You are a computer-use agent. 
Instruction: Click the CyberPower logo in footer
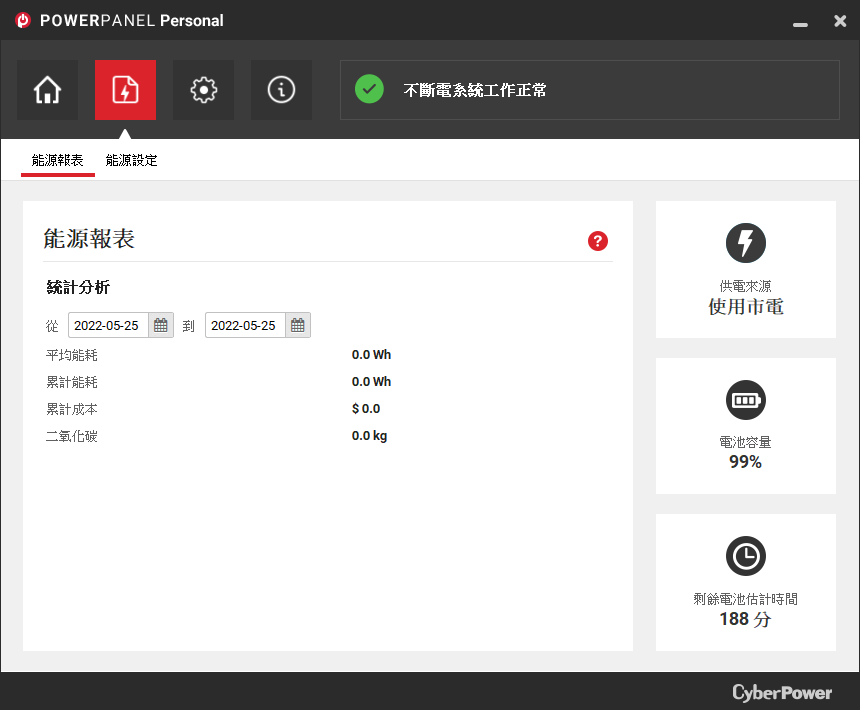(782, 692)
